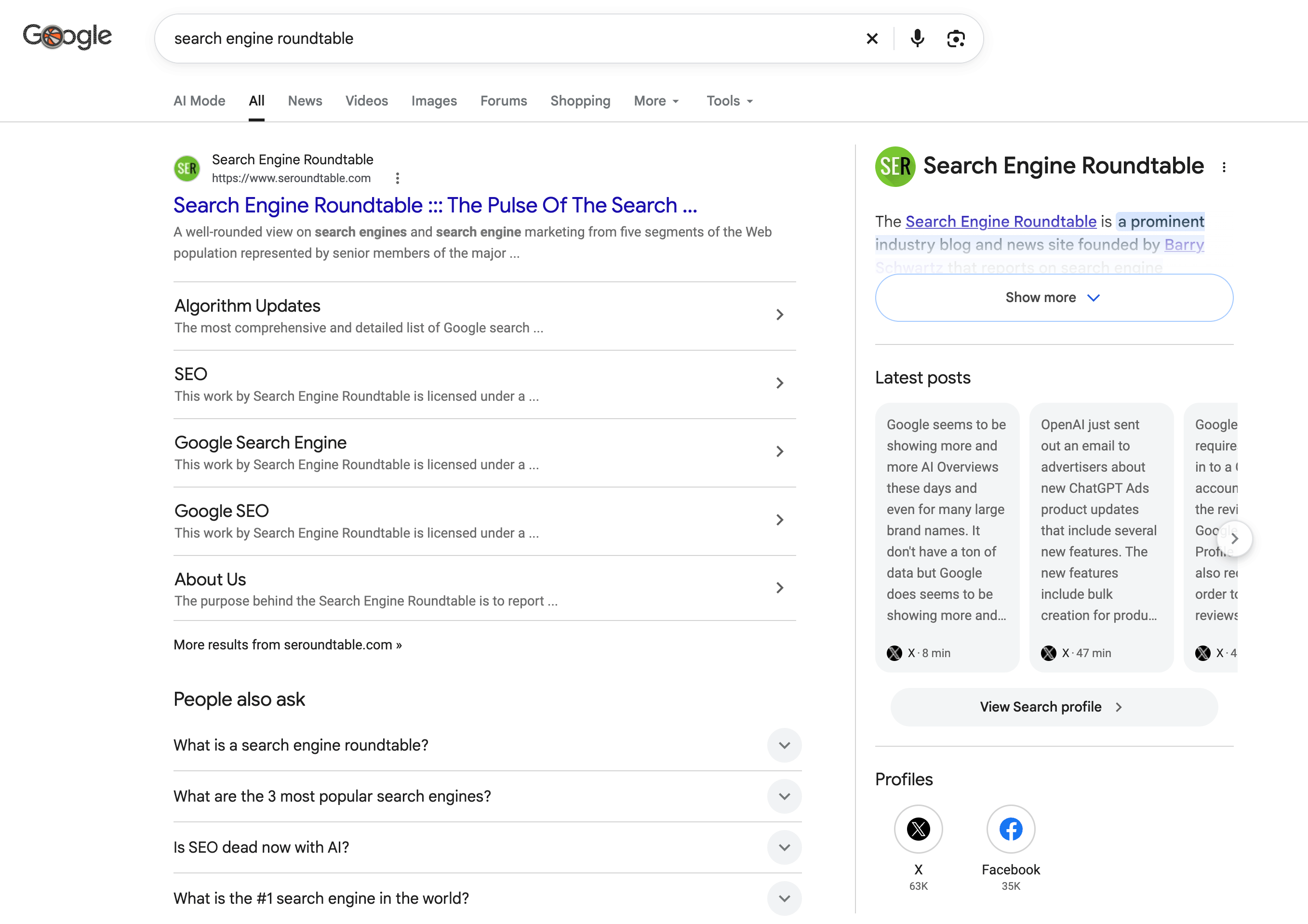Click the Facebook '35K' follower count
The width and height of the screenshot is (1308, 924).
1011,886
